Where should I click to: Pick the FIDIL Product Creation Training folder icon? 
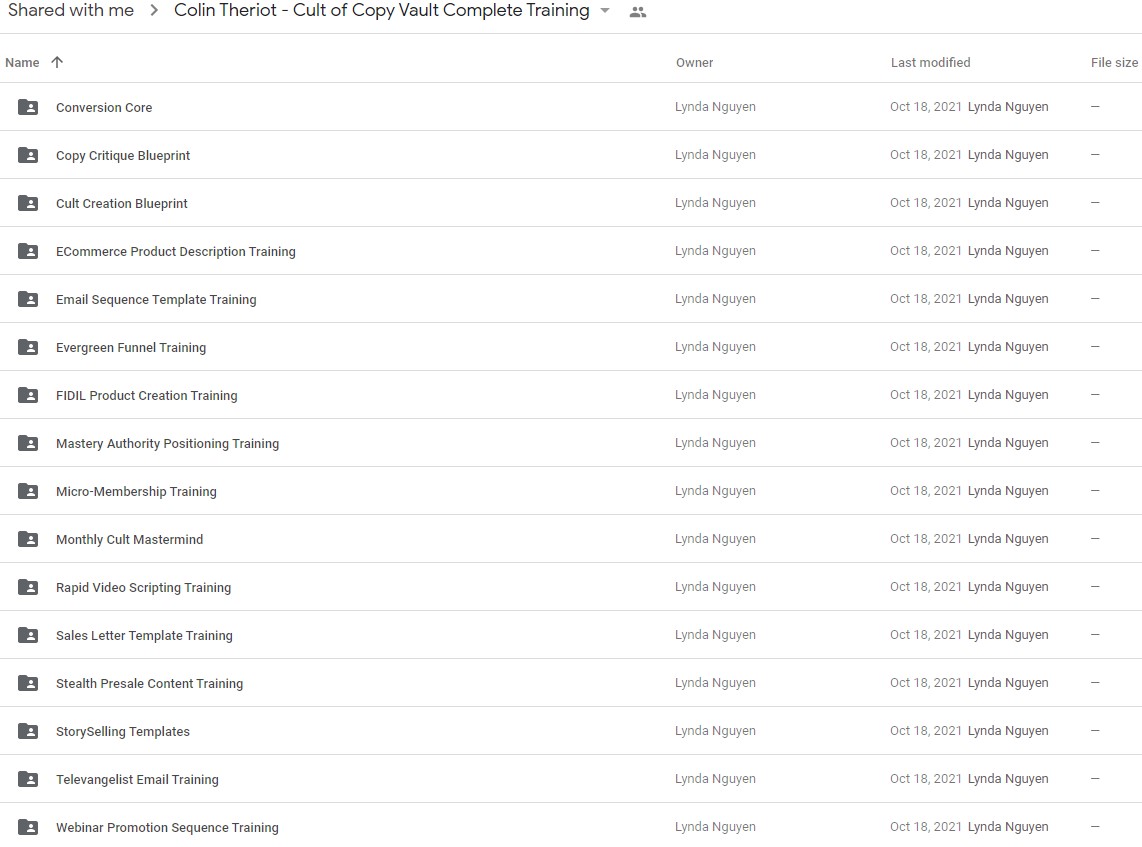point(28,395)
